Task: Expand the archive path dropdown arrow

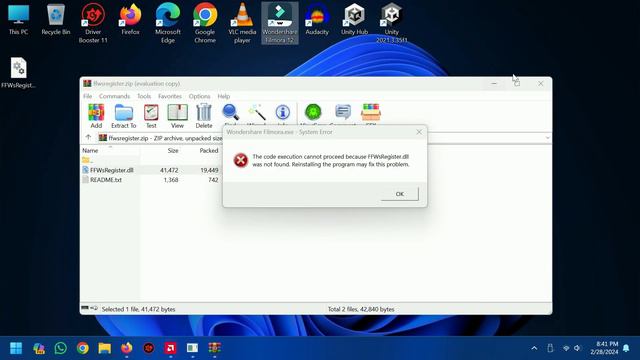Action: point(547,138)
